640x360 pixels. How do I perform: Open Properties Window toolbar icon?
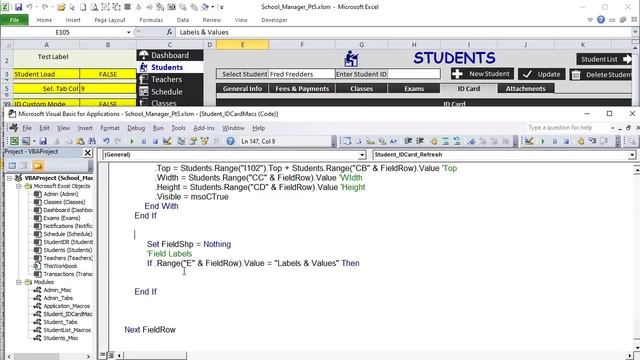tap(193, 141)
